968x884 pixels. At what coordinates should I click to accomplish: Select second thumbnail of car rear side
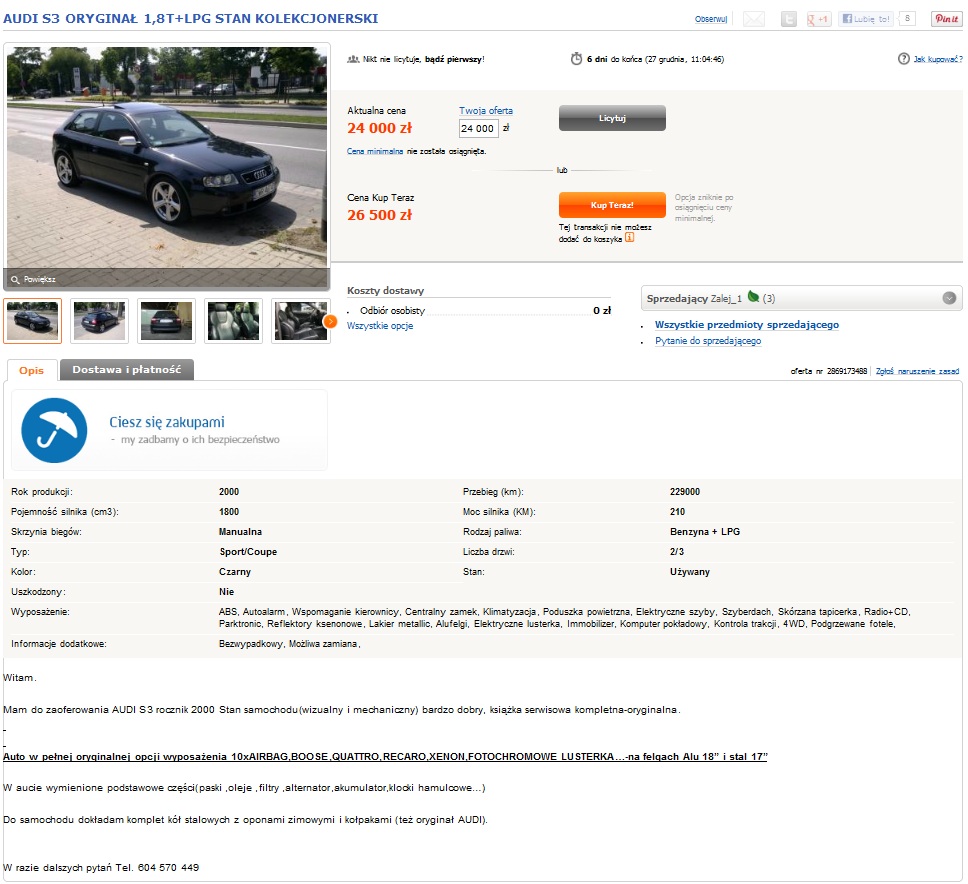[99, 321]
